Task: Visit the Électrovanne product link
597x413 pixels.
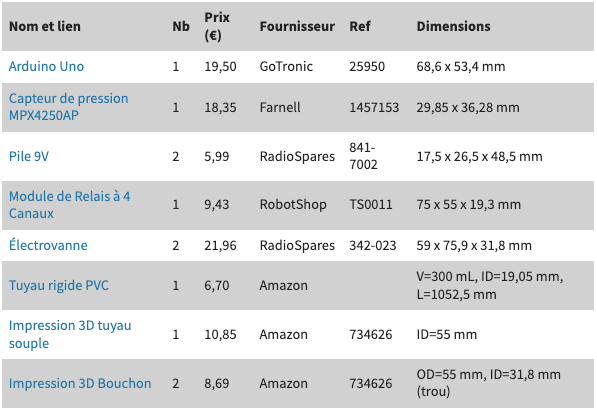Action: click(48, 245)
